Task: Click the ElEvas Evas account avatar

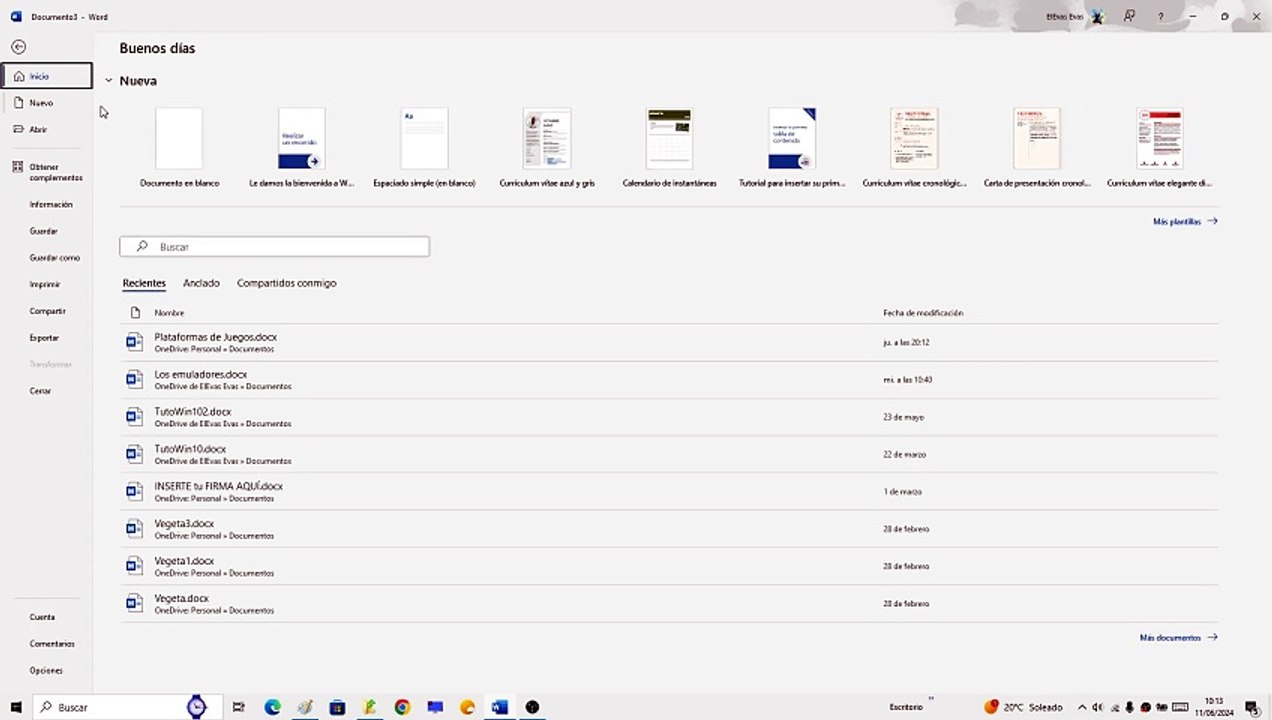Action: pos(1097,17)
